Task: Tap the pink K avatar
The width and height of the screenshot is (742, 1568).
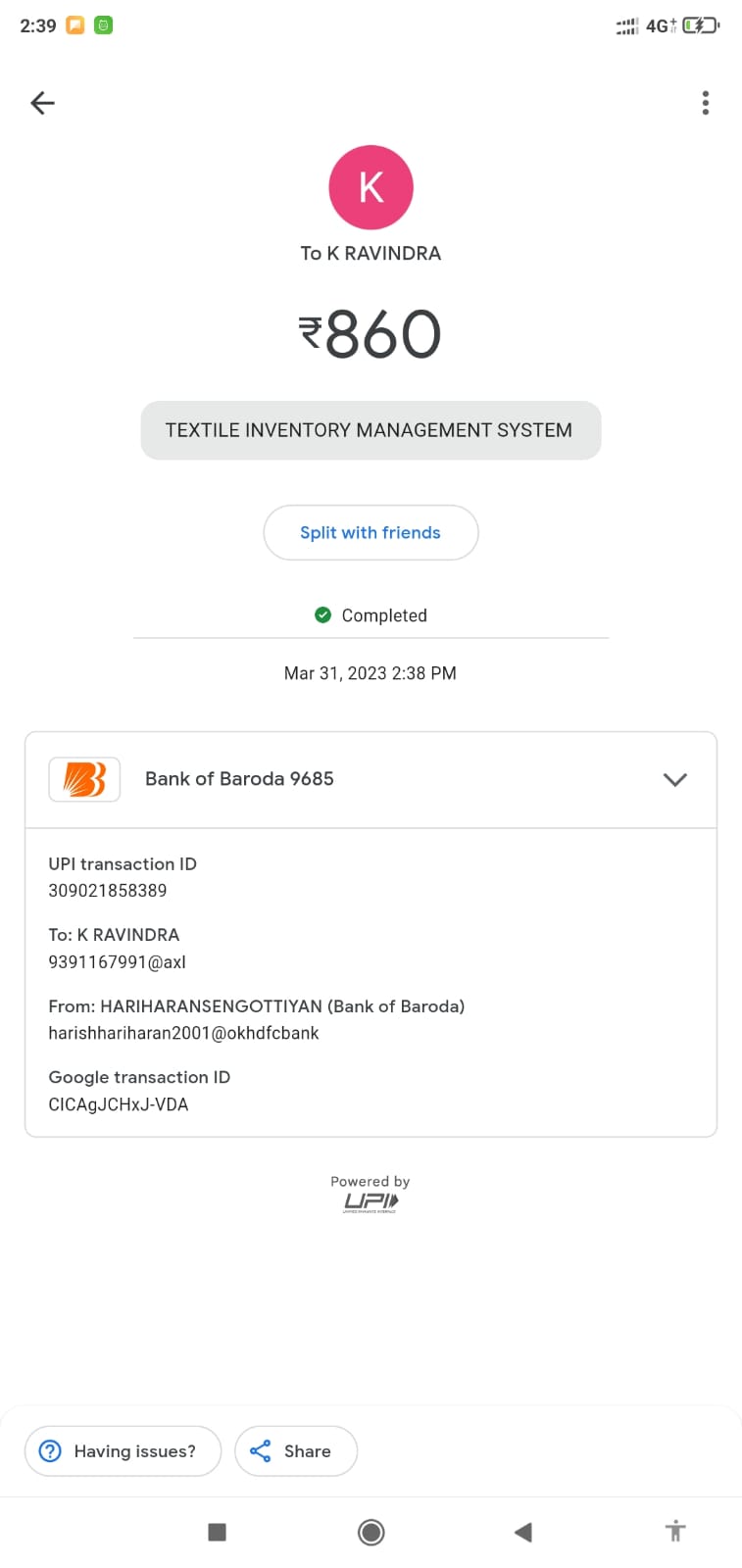Action: pyautogui.click(x=371, y=187)
